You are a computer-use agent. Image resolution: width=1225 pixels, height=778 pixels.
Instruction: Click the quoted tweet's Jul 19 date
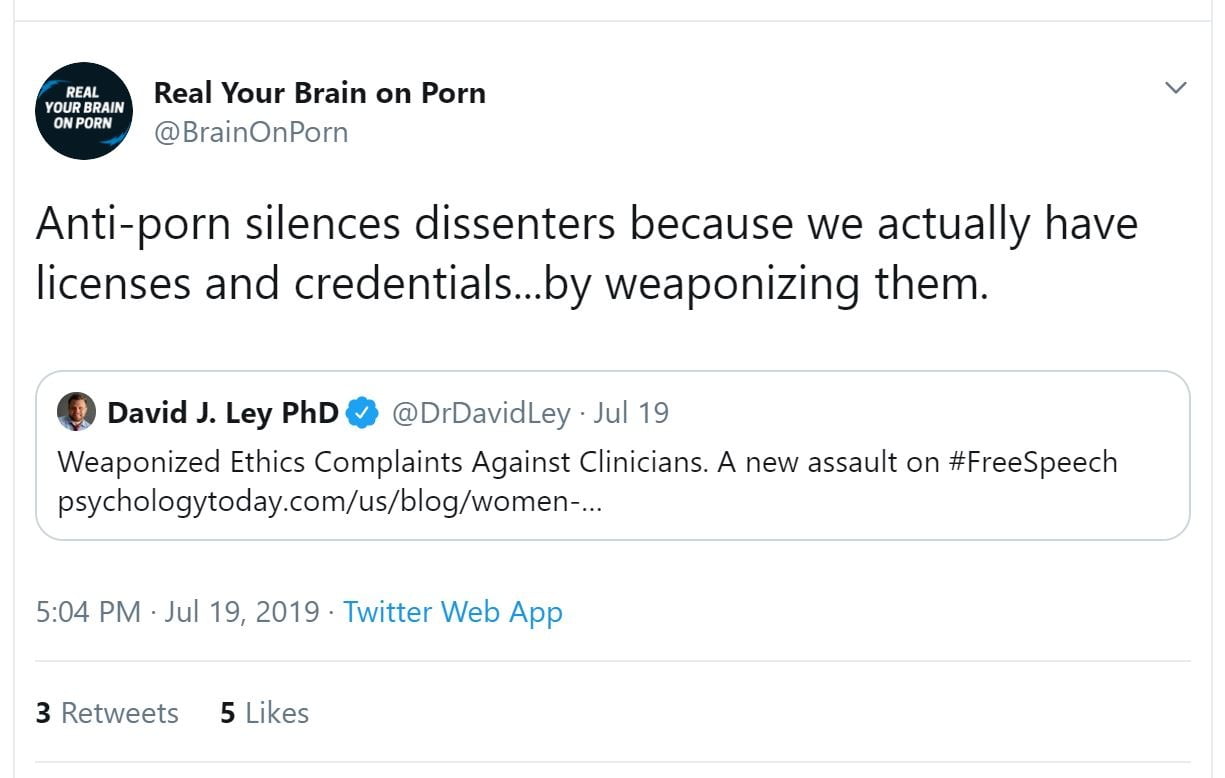pos(631,412)
